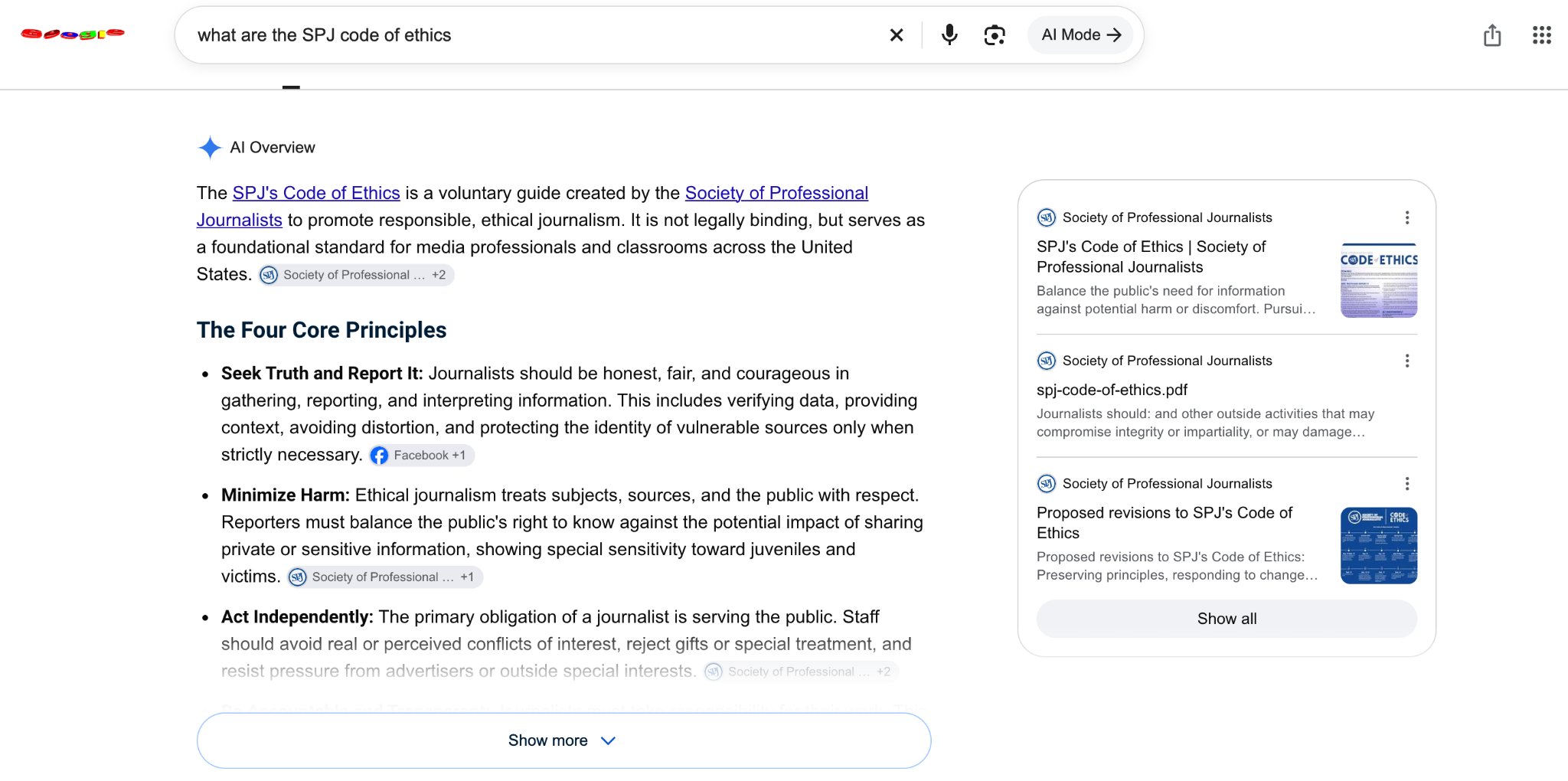Screen dimensions: 1568x781
Task: Click SPJ favicon on Proposed revisions card
Action: click(x=1046, y=483)
